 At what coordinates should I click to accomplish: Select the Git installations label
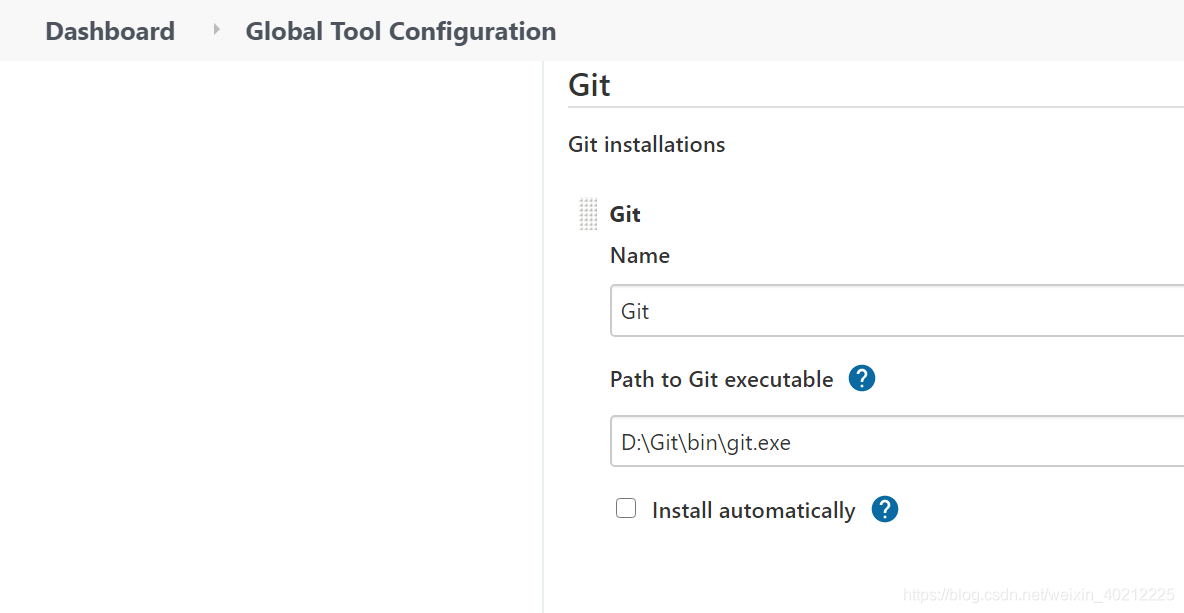click(646, 144)
